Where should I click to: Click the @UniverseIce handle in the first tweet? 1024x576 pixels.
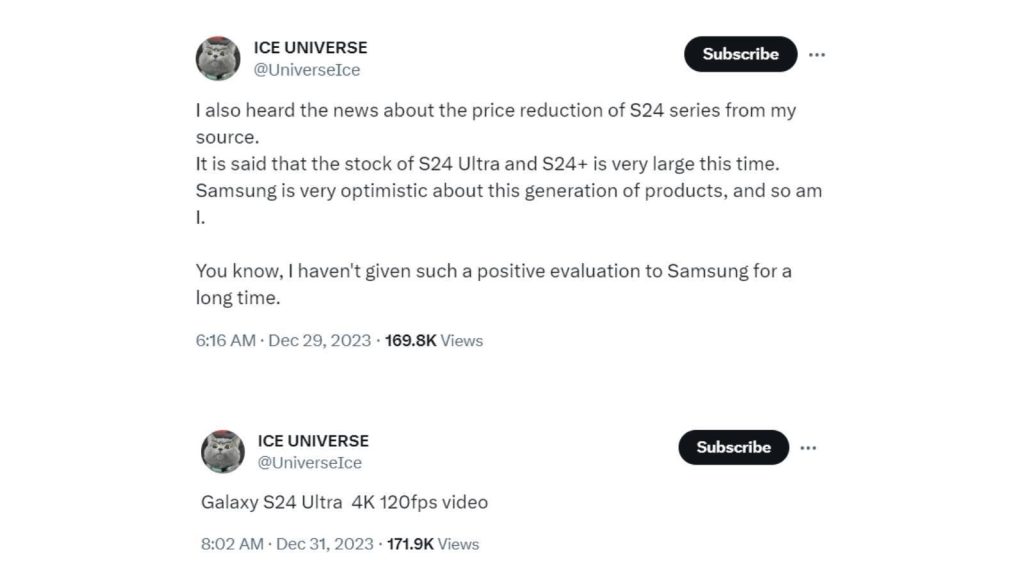(307, 70)
